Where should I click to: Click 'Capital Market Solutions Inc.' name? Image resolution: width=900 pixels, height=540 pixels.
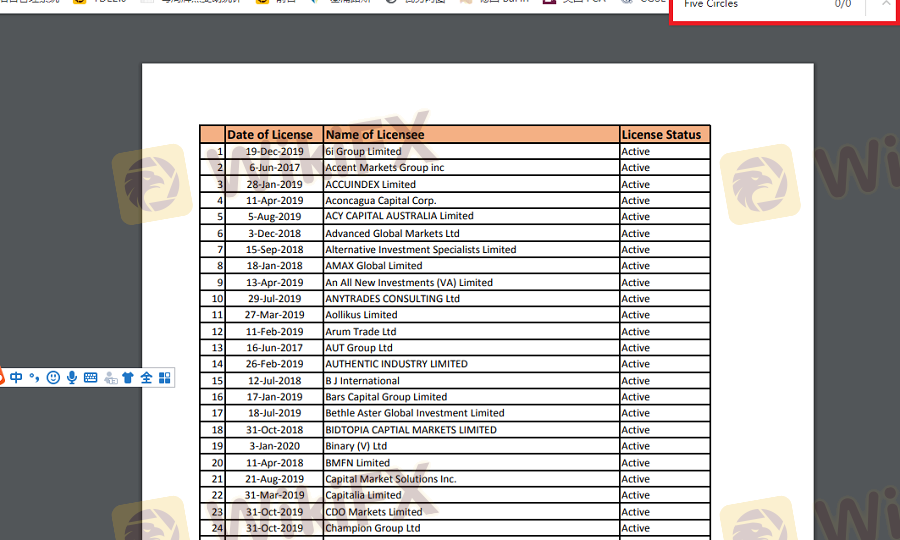tap(391, 479)
